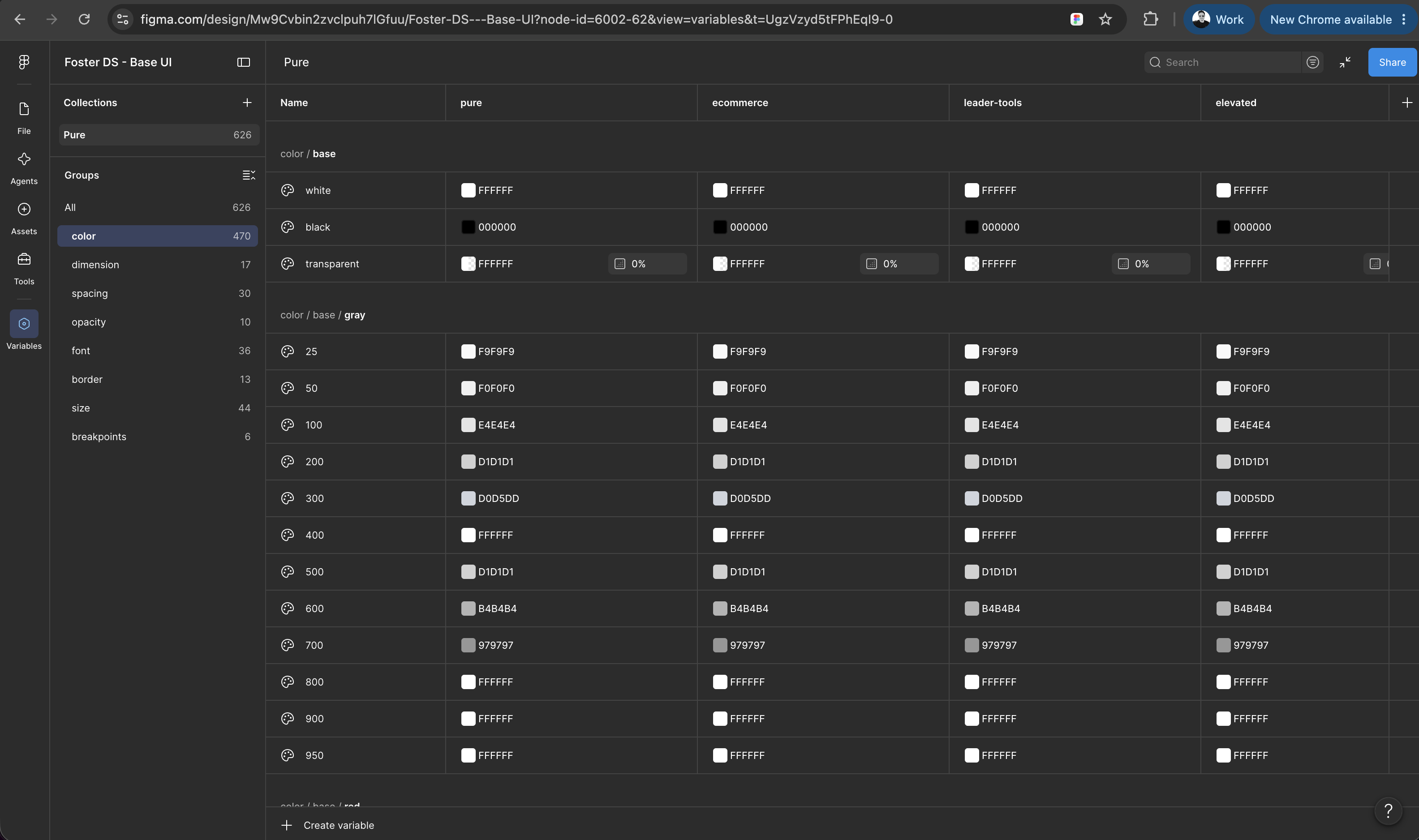The height and width of the screenshot is (840, 1419).
Task: Click the palette icon for white variable
Action: click(x=288, y=190)
